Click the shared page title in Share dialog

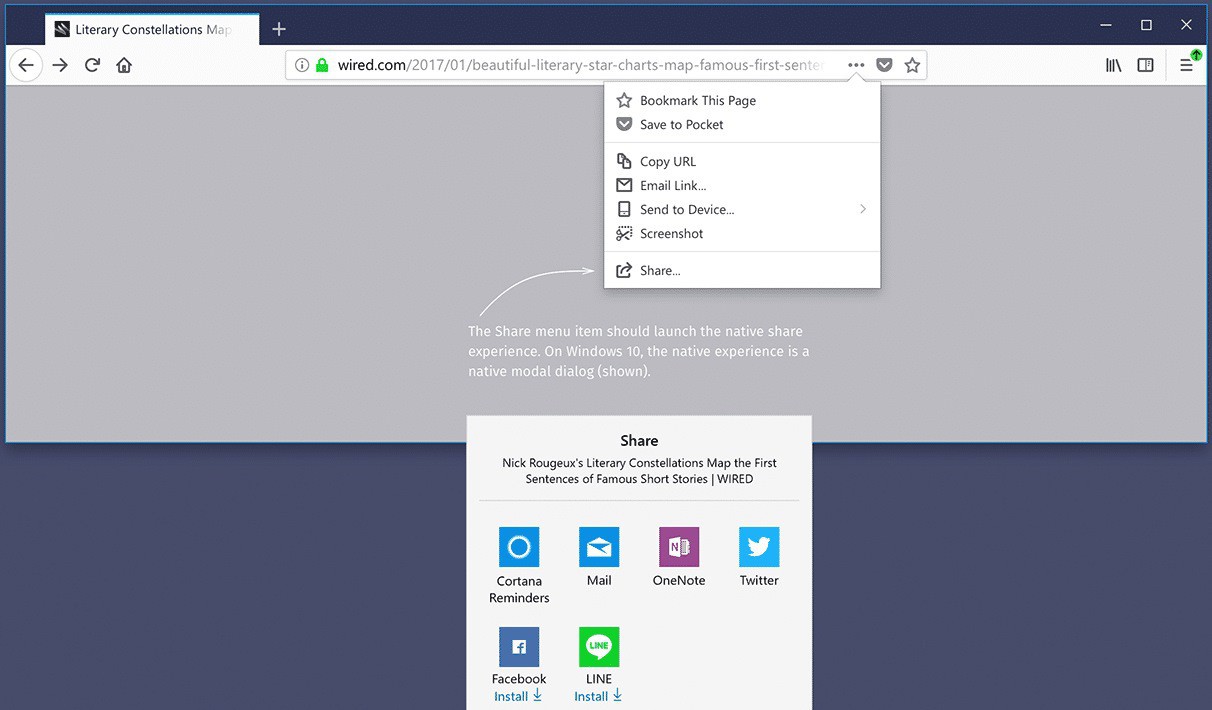point(639,471)
